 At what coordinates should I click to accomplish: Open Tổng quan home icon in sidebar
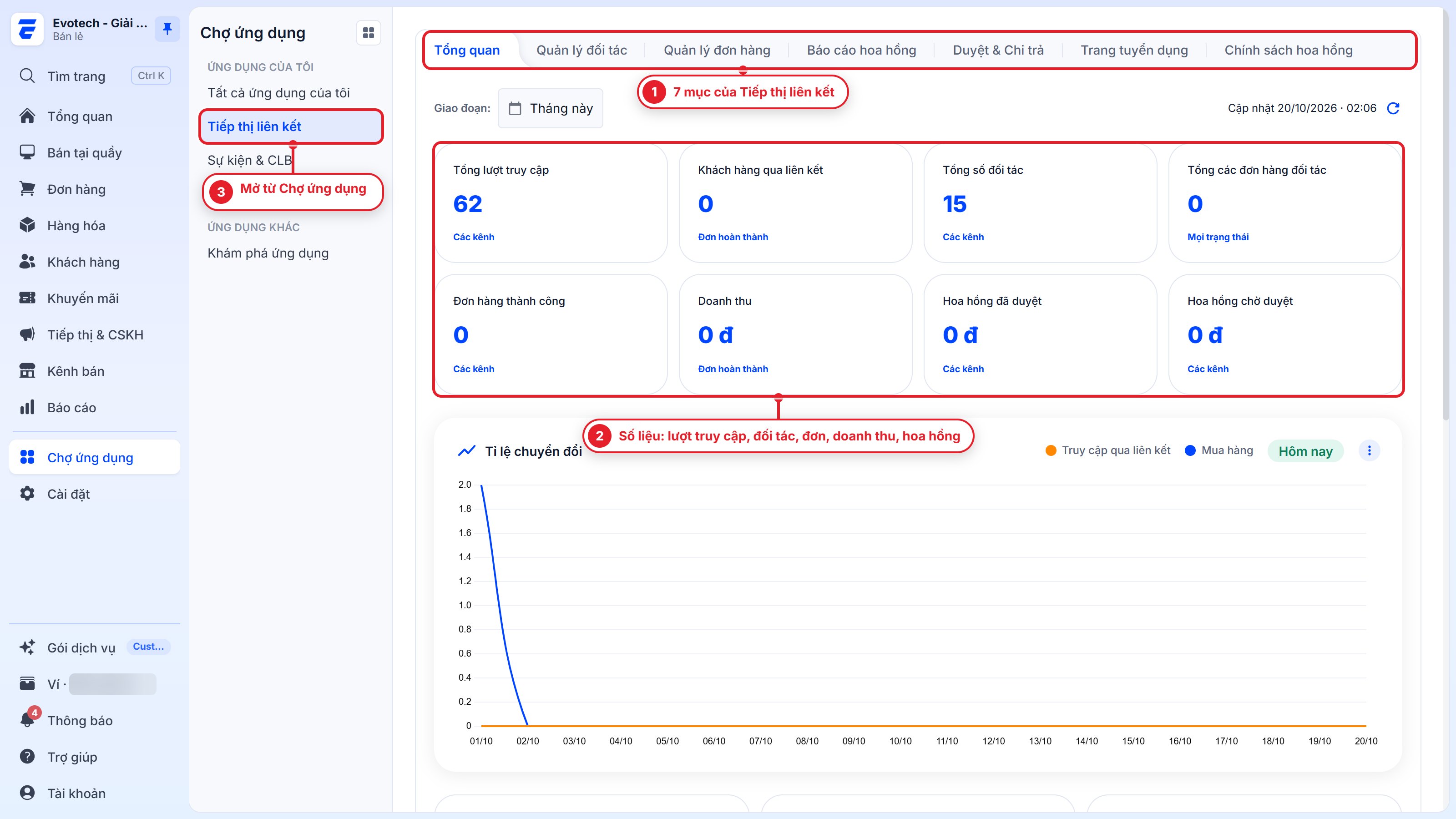(27, 116)
